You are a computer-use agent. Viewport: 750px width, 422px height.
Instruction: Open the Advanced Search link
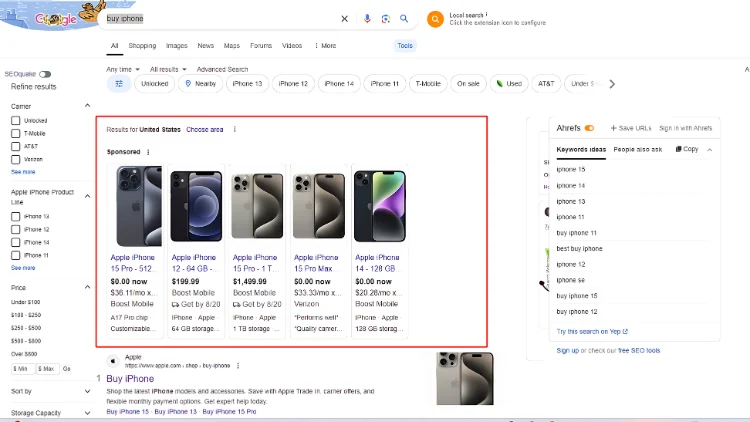click(x=222, y=69)
